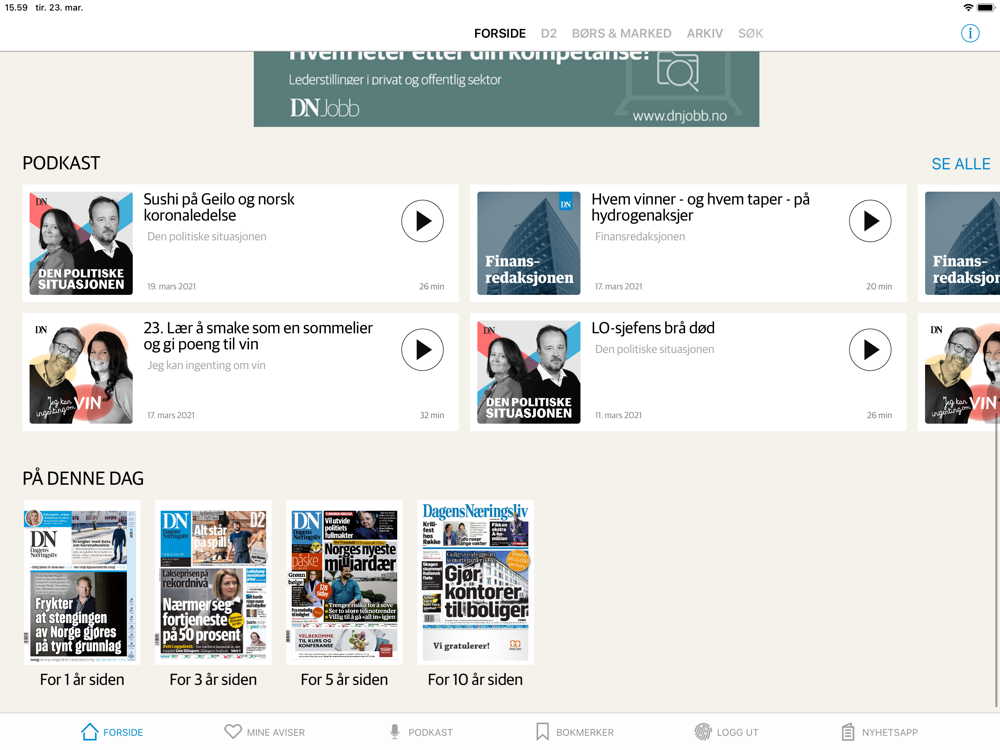This screenshot has height=750, width=1000.
Task: Open Finansredaksjonen cover for hydrogenaksjer episode
Action: (x=529, y=243)
